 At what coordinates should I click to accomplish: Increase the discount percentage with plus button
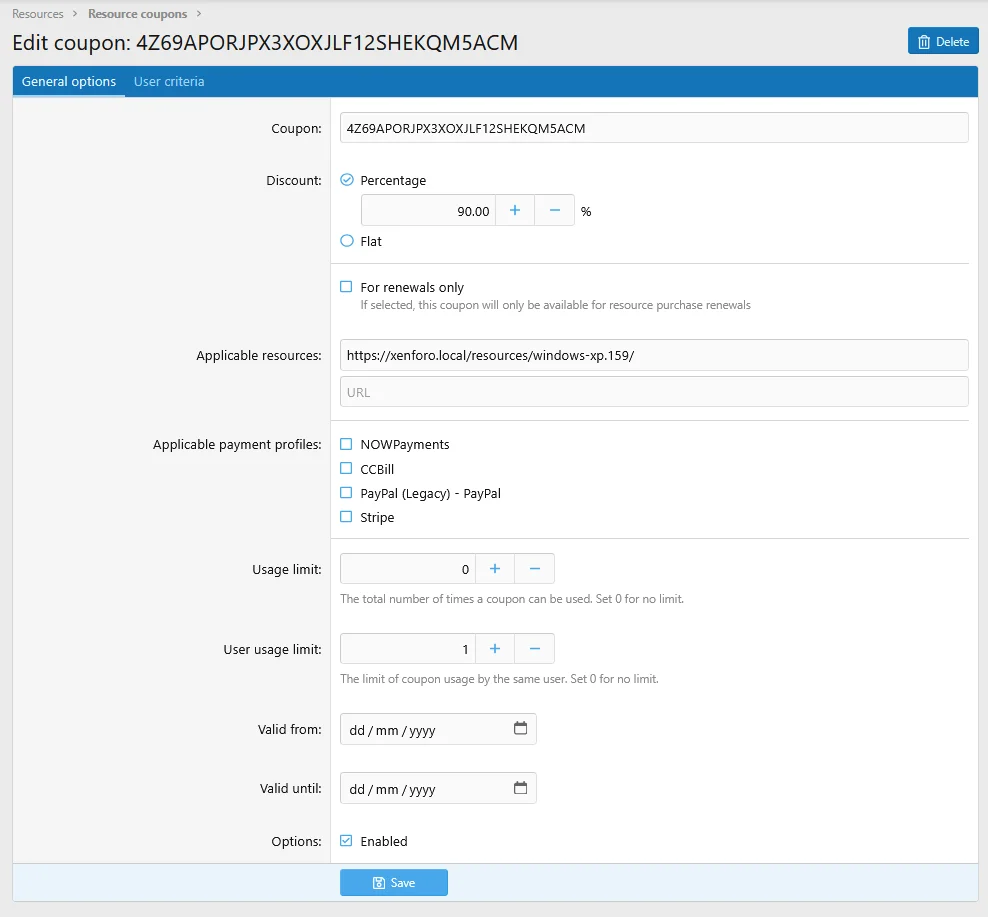click(515, 211)
